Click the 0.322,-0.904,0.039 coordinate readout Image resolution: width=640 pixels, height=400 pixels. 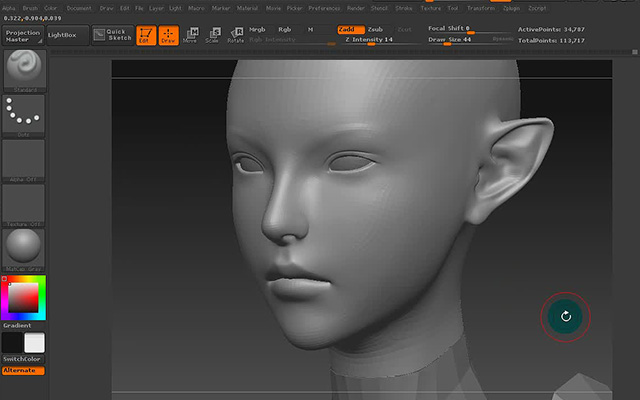pyautogui.click(x=32, y=18)
